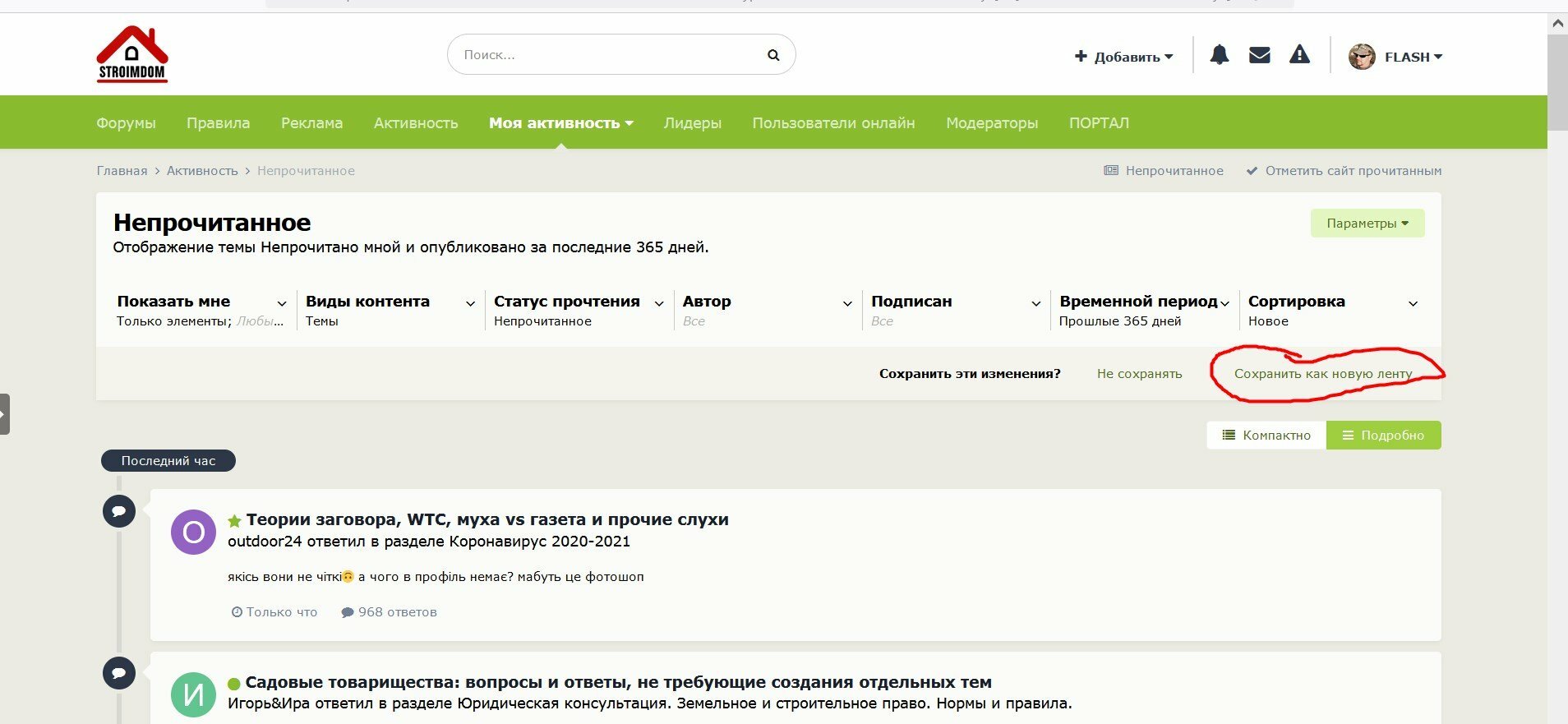Switch to Подробно view
This screenshot has height=724, width=1568.
1384,435
